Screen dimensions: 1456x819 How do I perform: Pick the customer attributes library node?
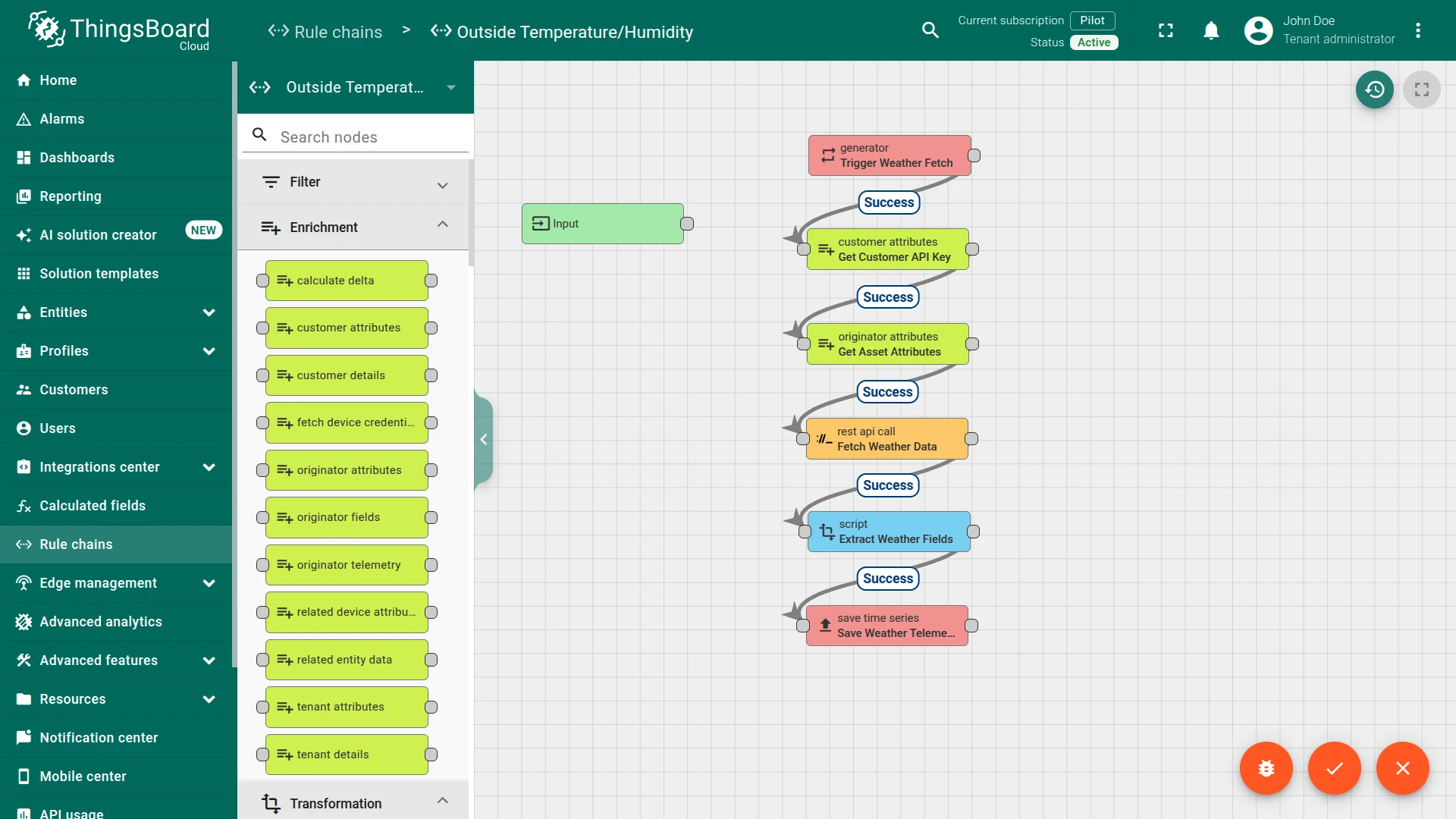pos(347,328)
